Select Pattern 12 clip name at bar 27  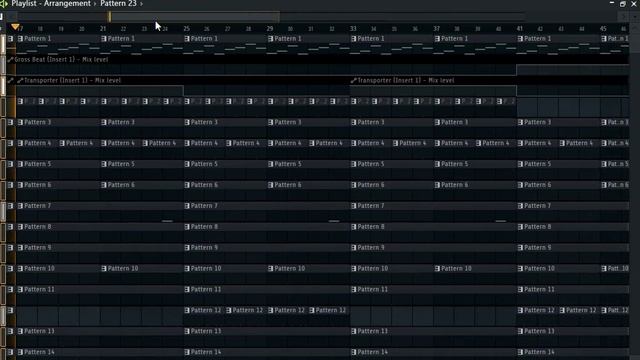248,311
